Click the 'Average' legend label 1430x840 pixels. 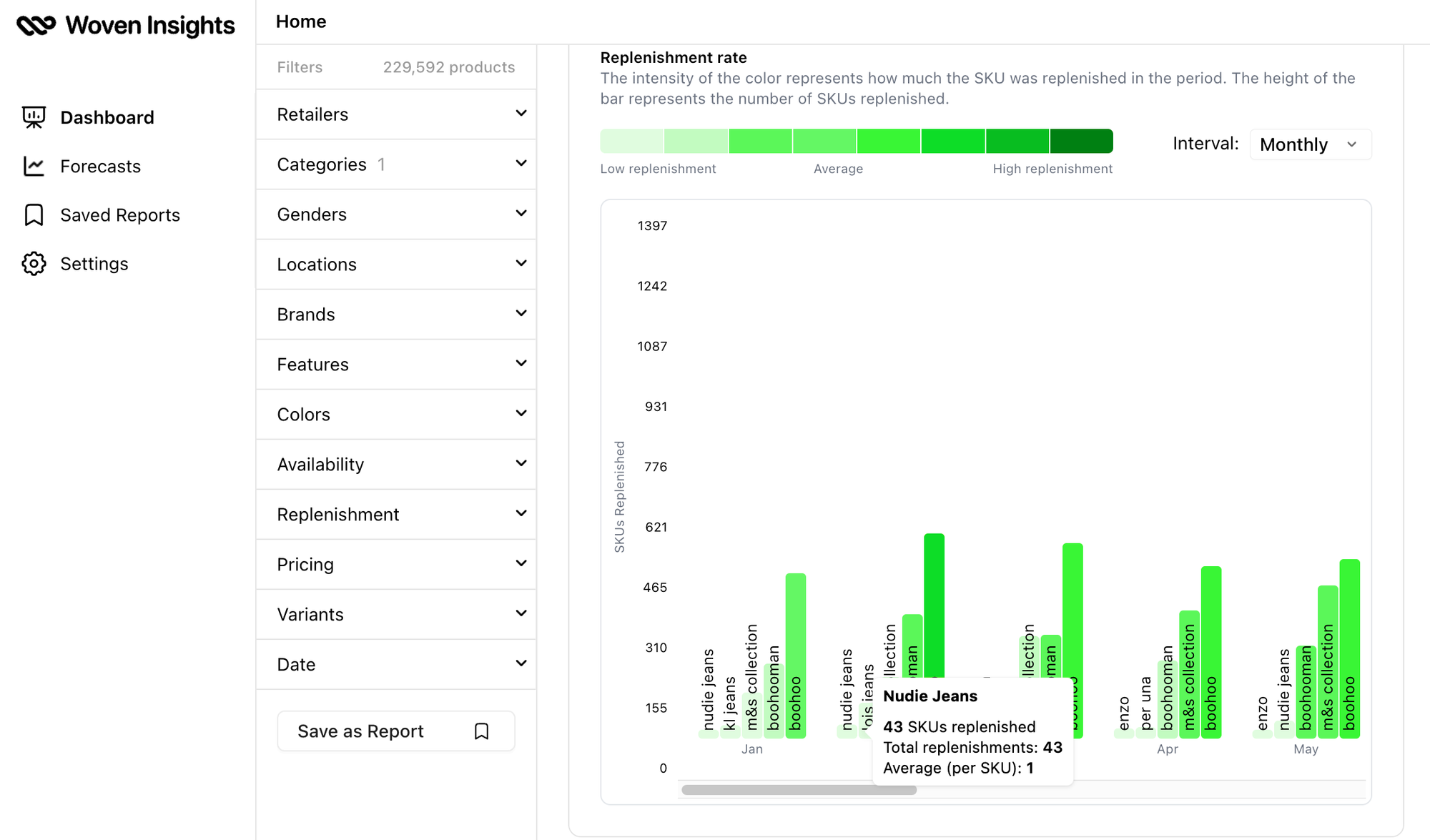(x=838, y=169)
